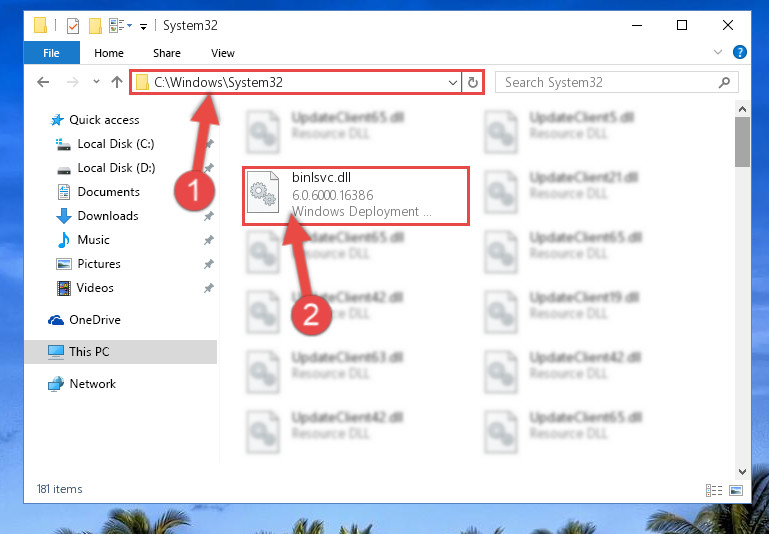Click the This PC monitor icon

point(56,352)
